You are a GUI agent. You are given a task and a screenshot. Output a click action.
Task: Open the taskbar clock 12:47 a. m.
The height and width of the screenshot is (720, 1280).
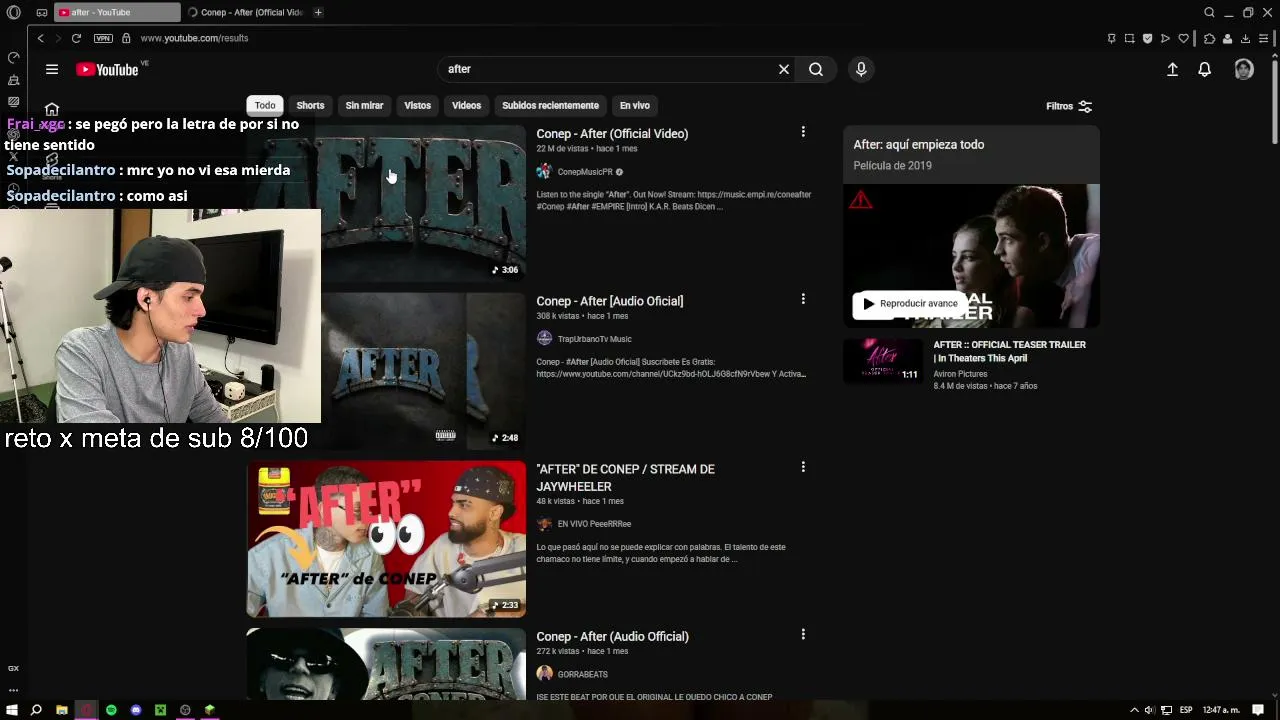click(1220, 710)
